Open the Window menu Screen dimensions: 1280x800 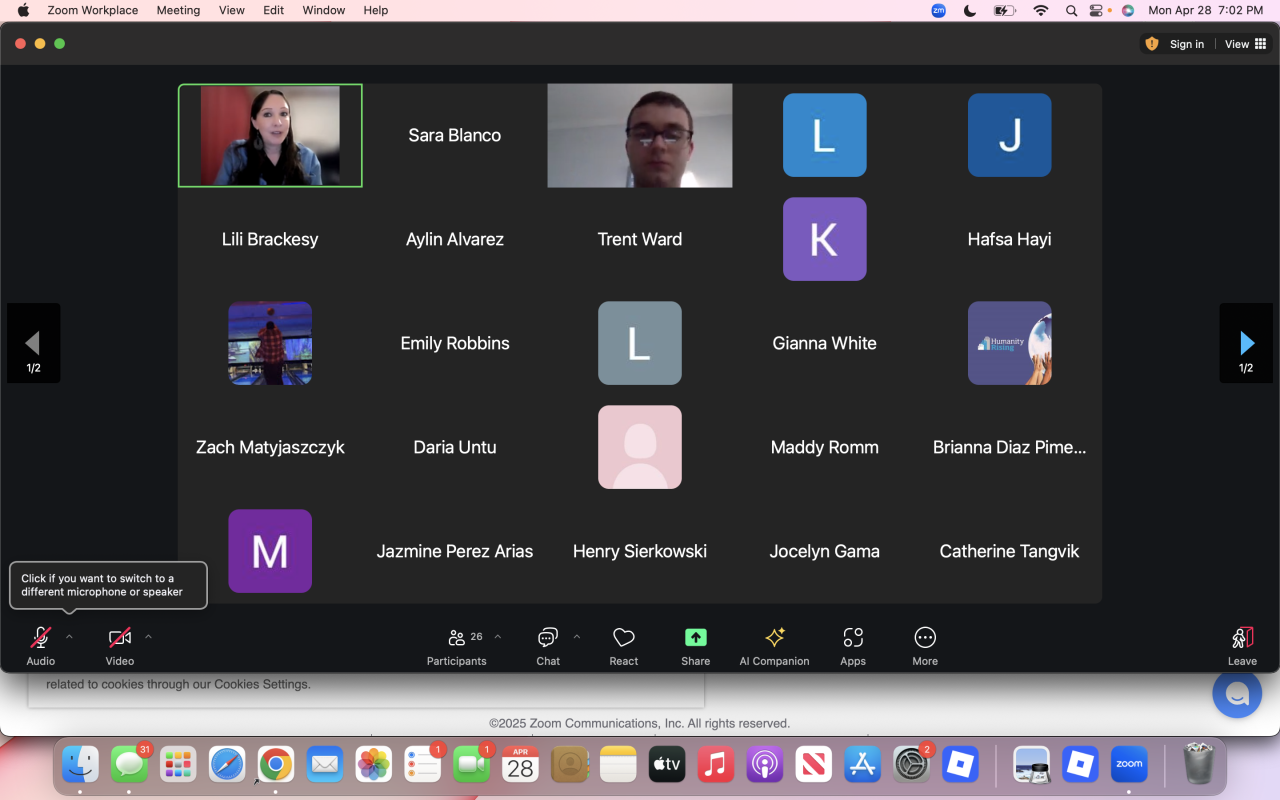click(x=324, y=10)
